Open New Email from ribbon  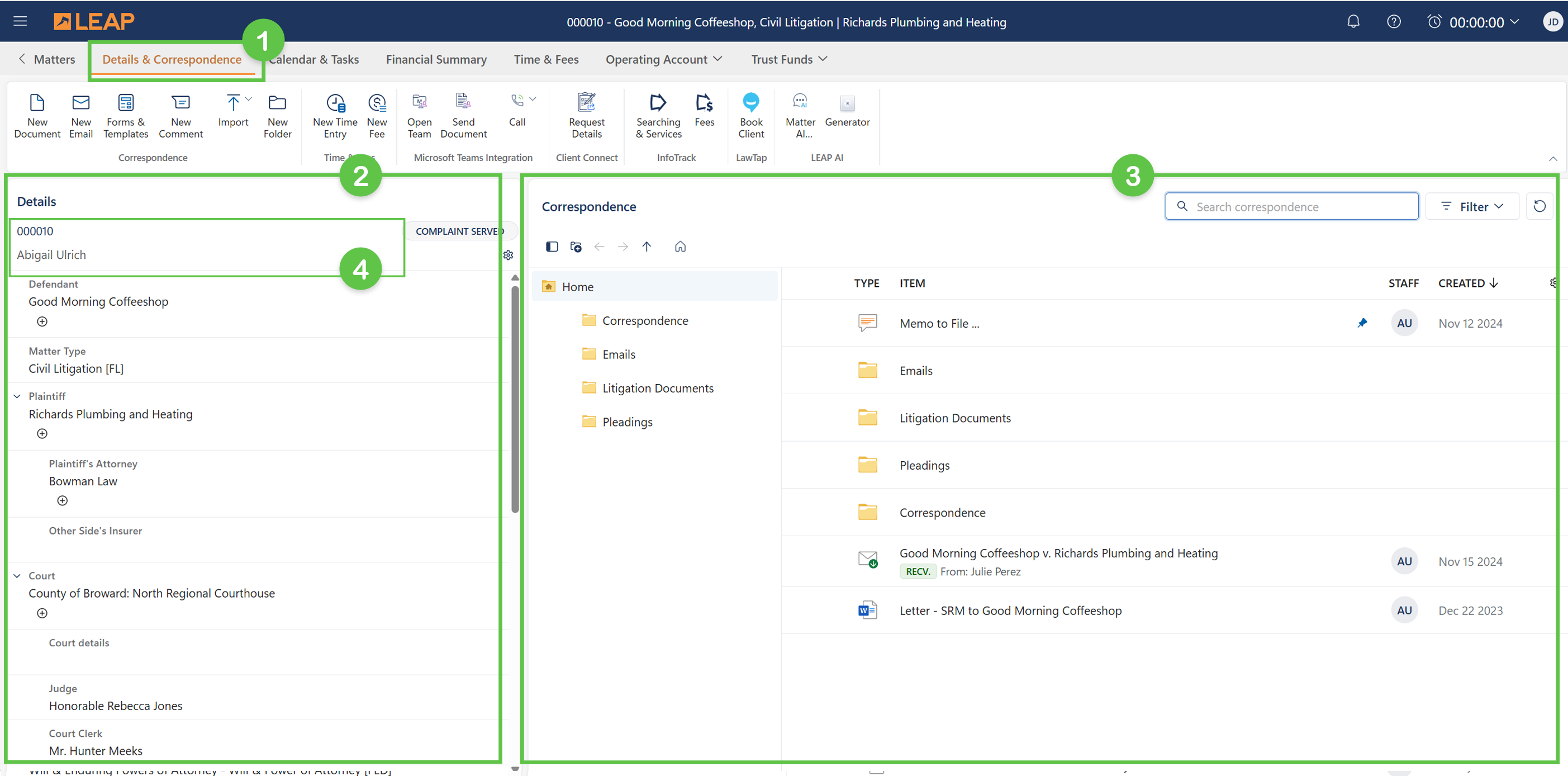pos(80,103)
